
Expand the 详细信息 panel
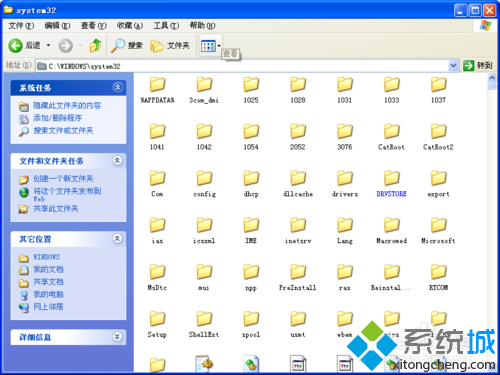[x=117, y=337]
